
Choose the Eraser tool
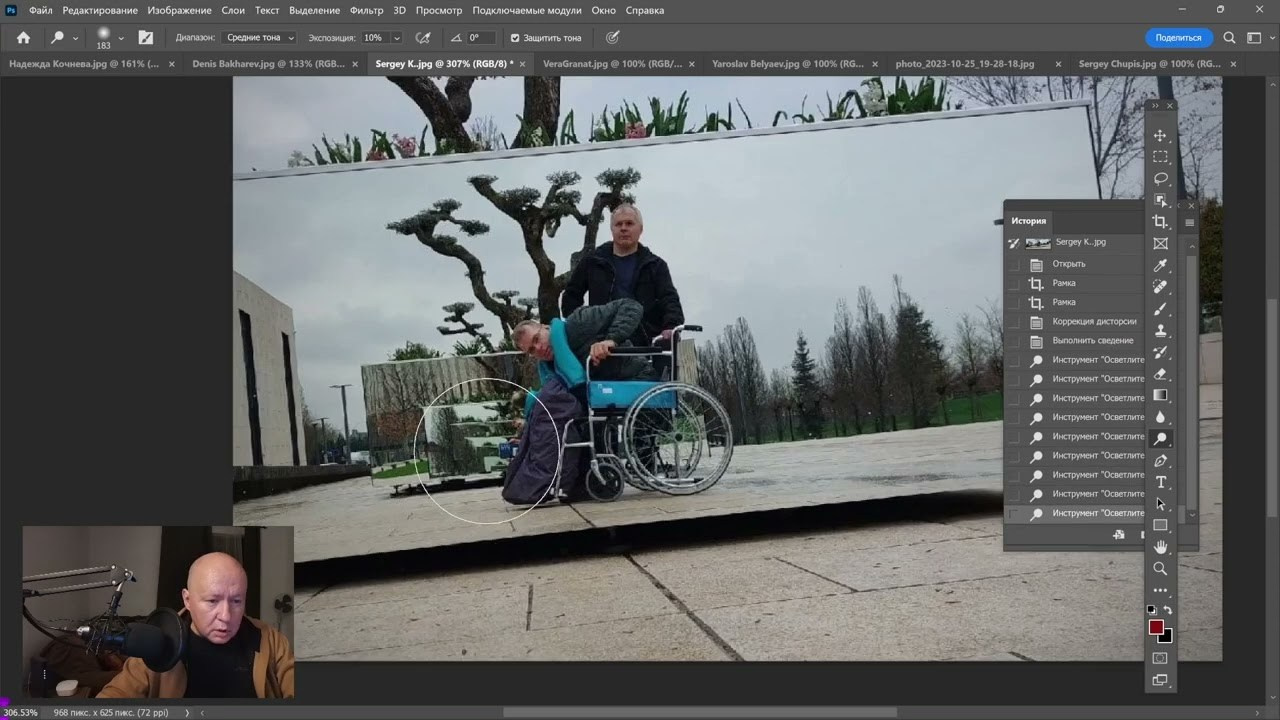[1160, 374]
